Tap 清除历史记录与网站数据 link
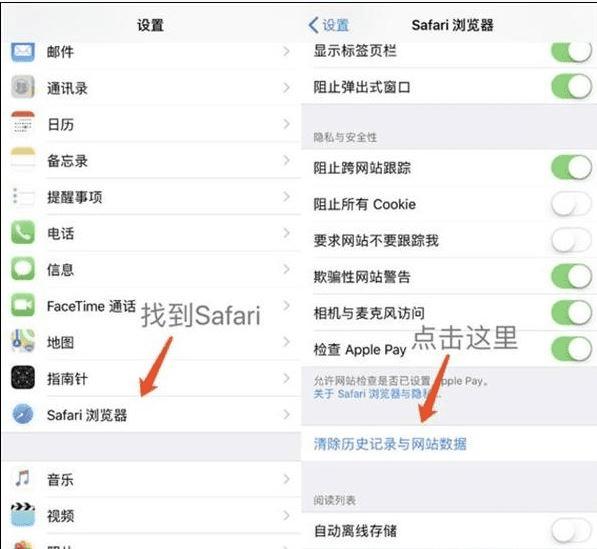597x549 pixels. pyautogui.click(x=390, y=444)
